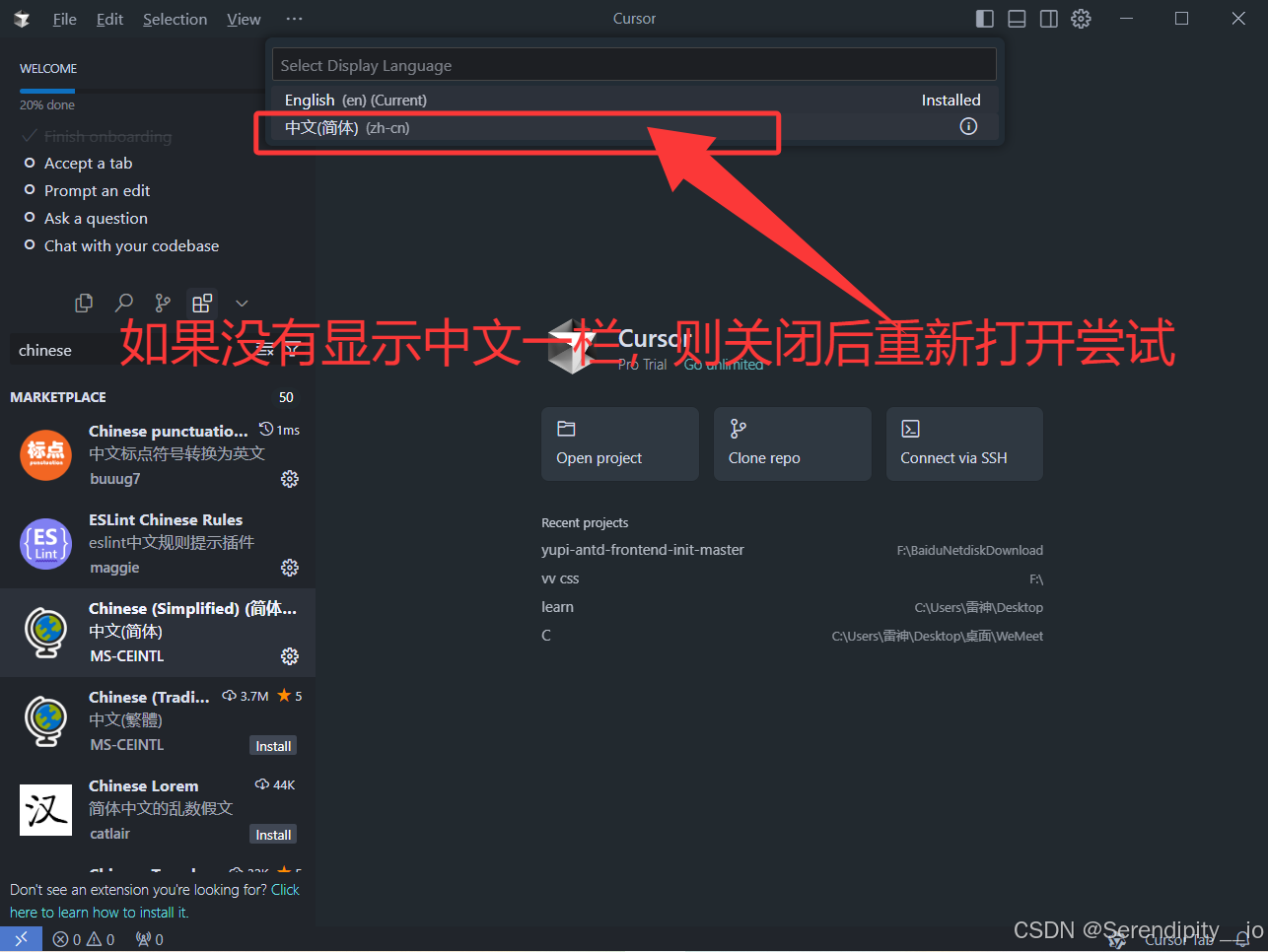Image resolution: width=1268 pixels, height=952 pixels.
Task: Click globe icon of Chinese (Simplified) extension
Action: (x=46, y=632)
